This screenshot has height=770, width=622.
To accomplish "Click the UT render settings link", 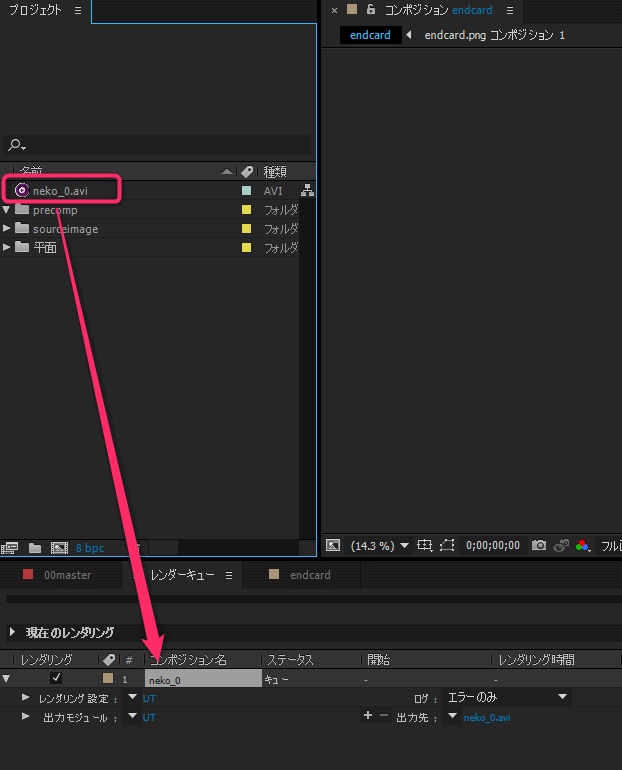I will pos(149,698).
